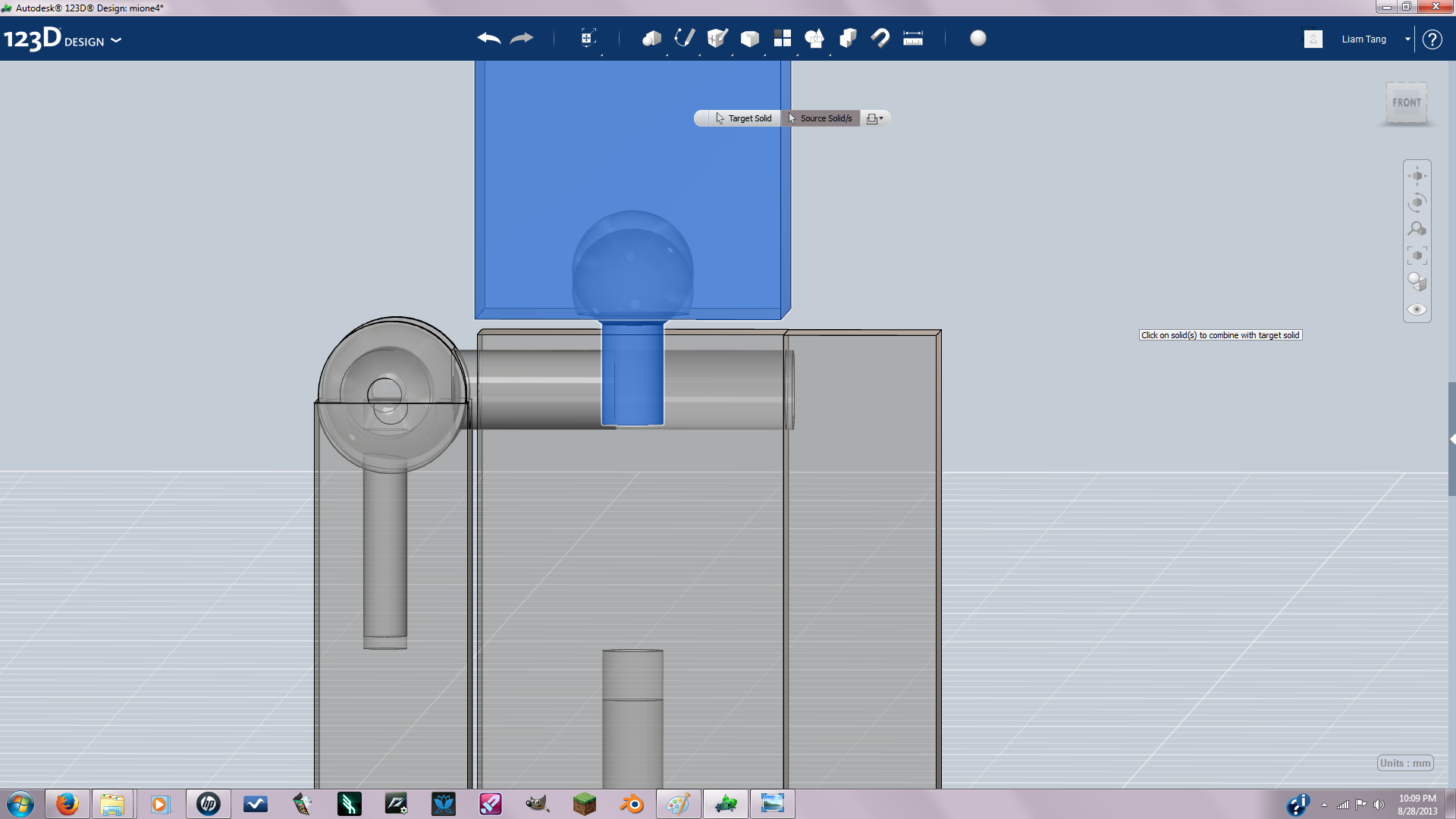This screenshot has width=1456, height=819.
Task: Open the Construct tool menu
Action: click(717, 38)
